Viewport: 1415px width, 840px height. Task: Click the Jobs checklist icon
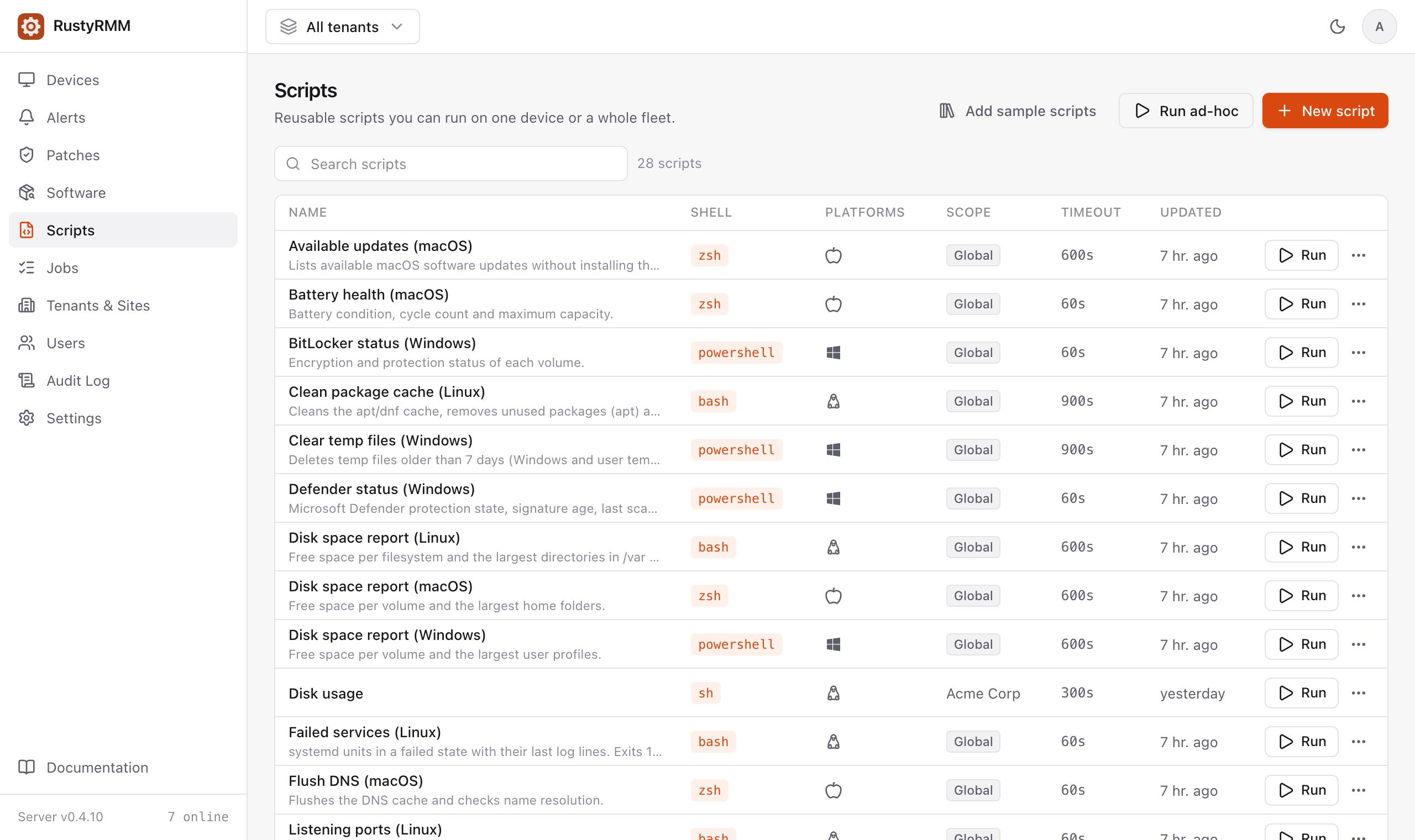pos(27,267)
